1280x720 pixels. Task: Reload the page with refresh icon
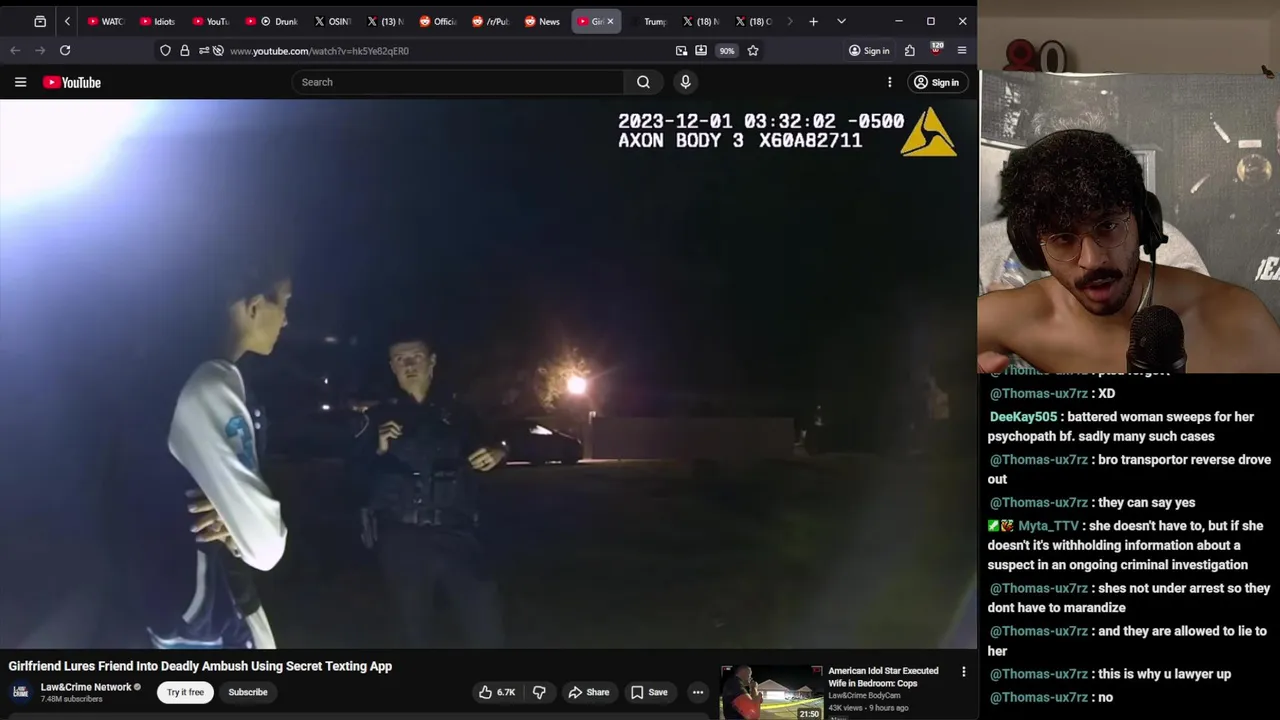[x=65, y=50]
